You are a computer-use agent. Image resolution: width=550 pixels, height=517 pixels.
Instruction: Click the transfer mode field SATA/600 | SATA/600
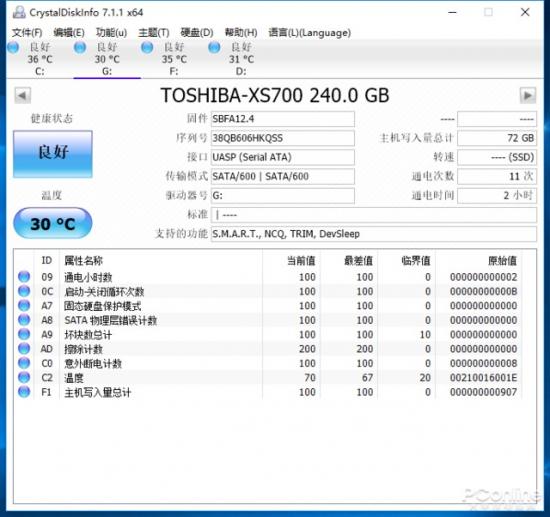[283, 176]
